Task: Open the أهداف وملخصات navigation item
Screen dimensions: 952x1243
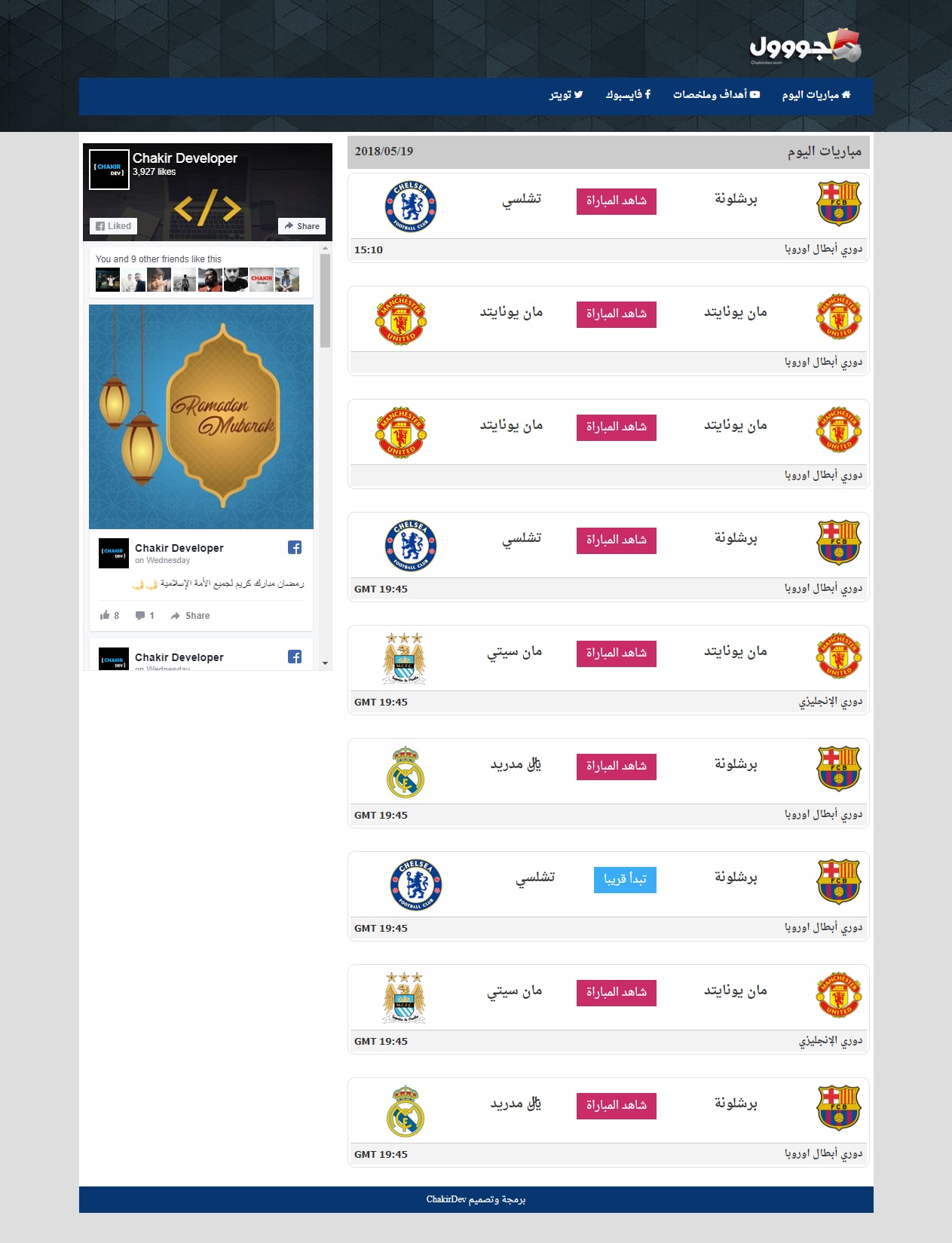Action: (716, 95)
